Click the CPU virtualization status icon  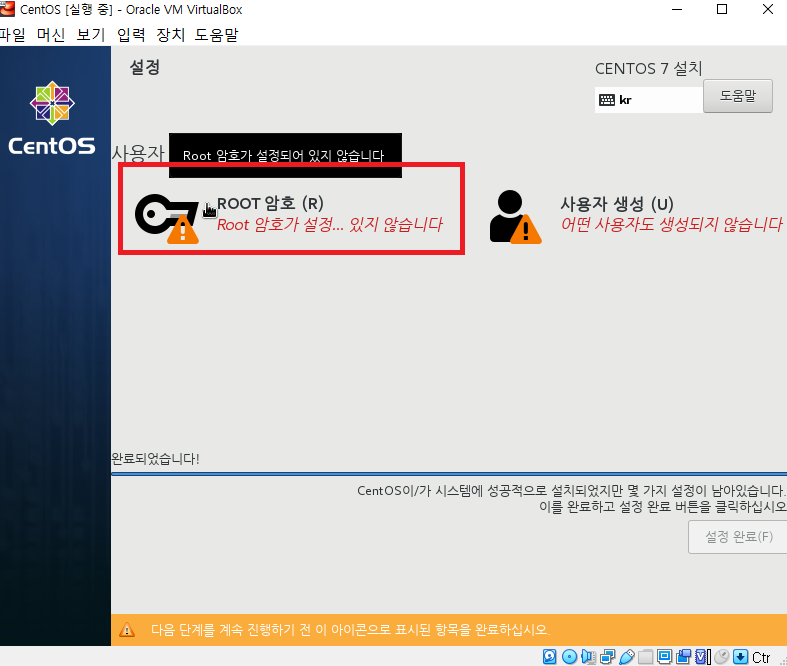coord(703,656)
